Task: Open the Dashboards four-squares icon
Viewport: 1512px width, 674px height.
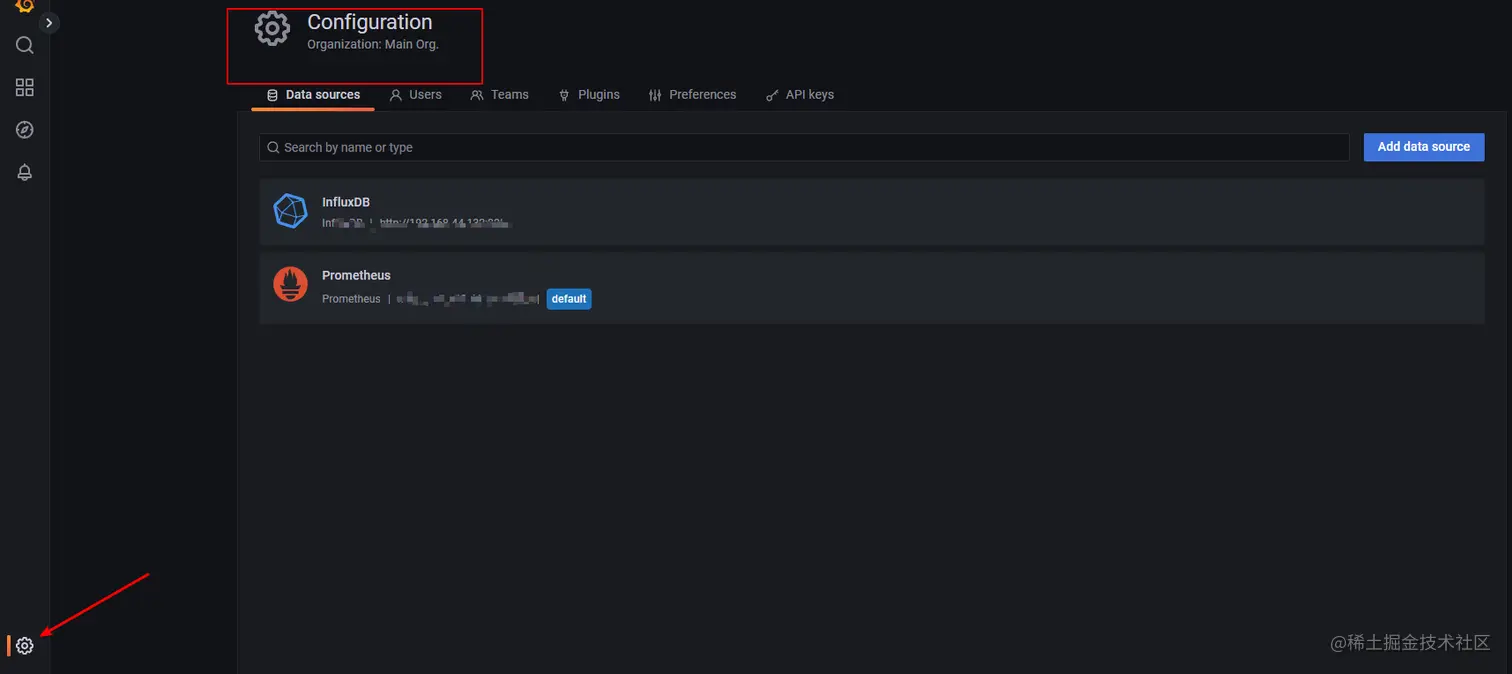Action: coord(25,88)
